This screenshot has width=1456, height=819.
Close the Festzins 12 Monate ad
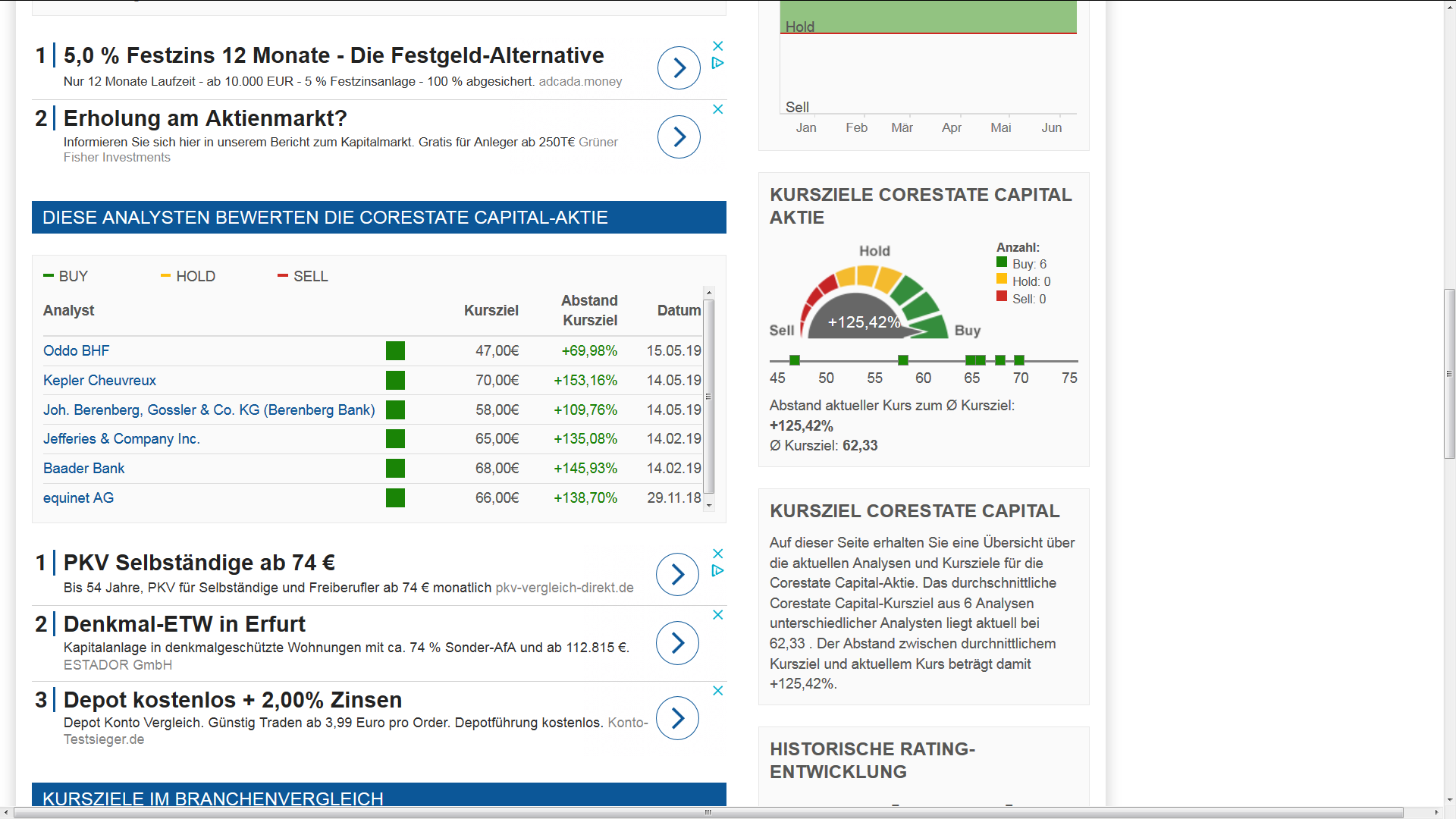point(718,46)
